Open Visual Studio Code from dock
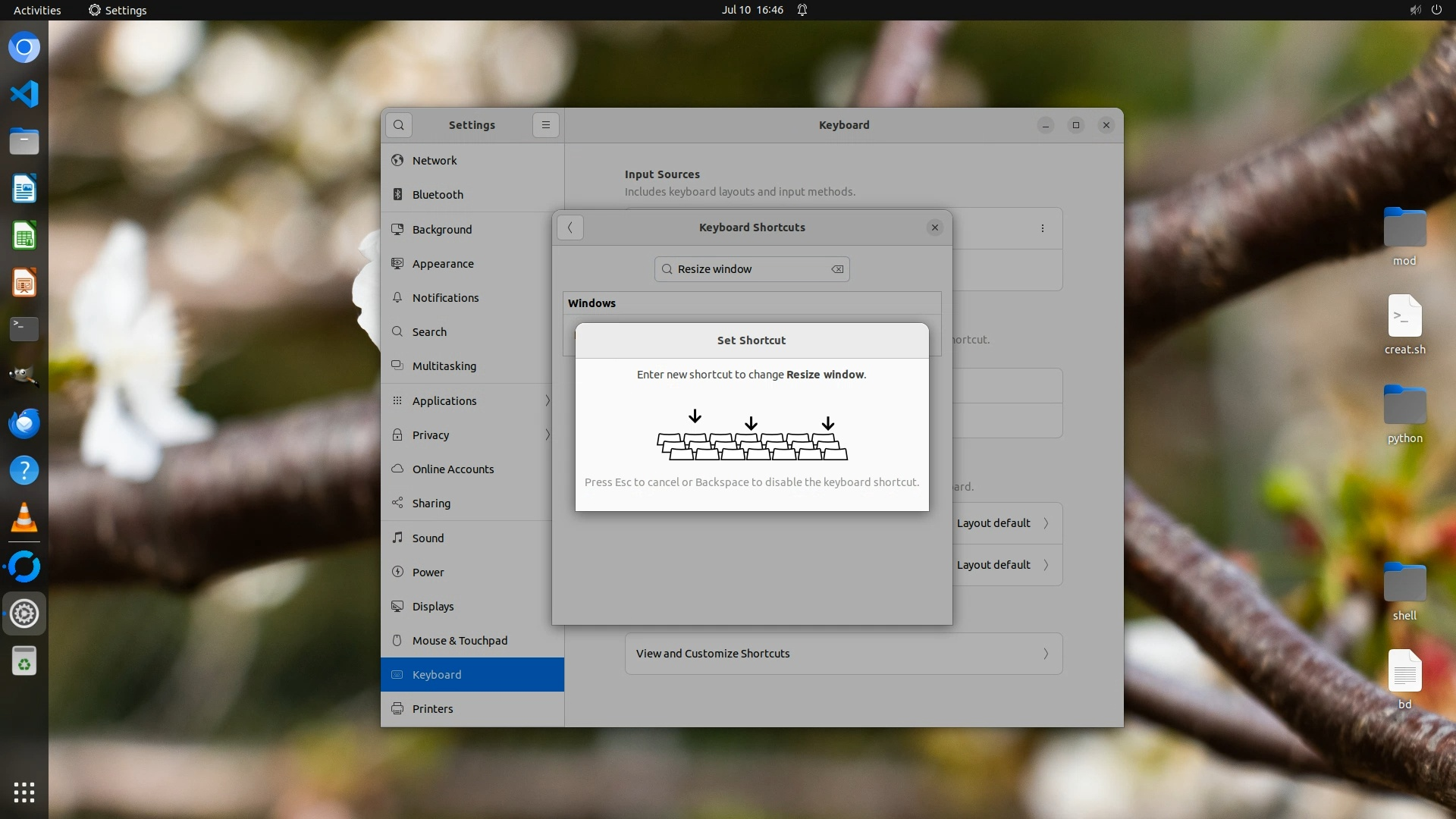The image size is (1456, 819). click(x=24, y=95)
